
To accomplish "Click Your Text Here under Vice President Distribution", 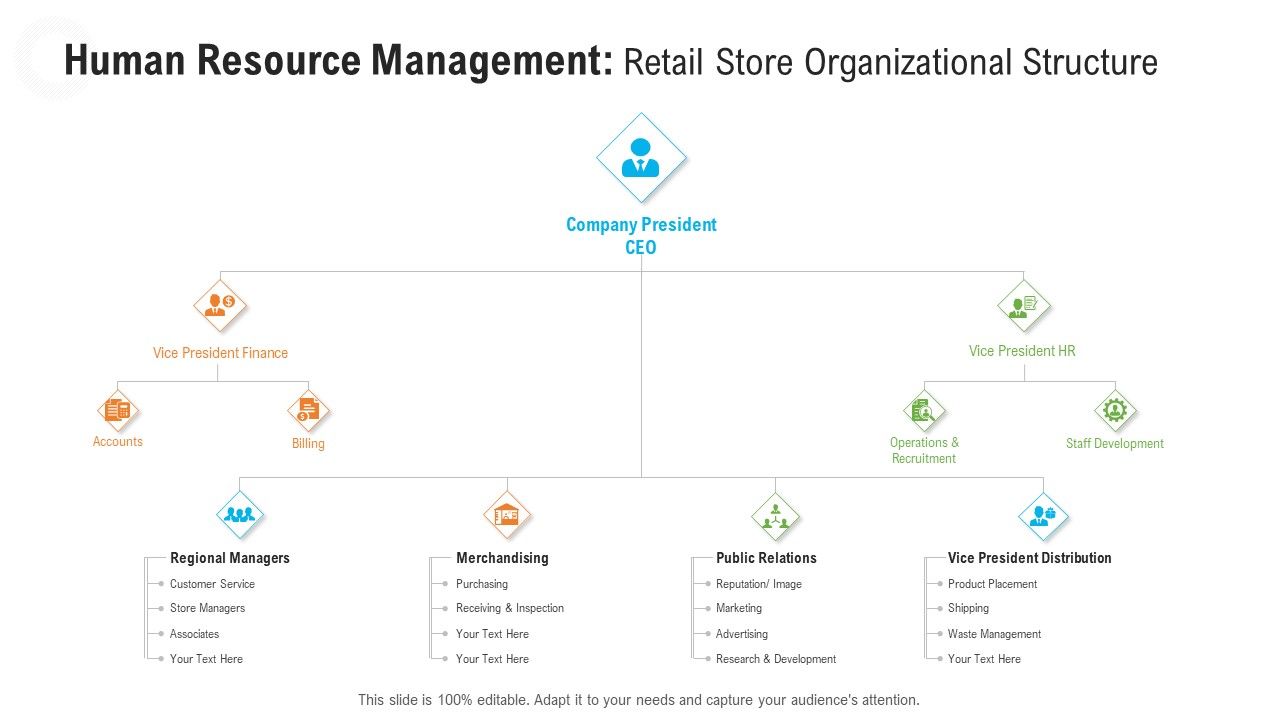I will (x=984, y=659).
